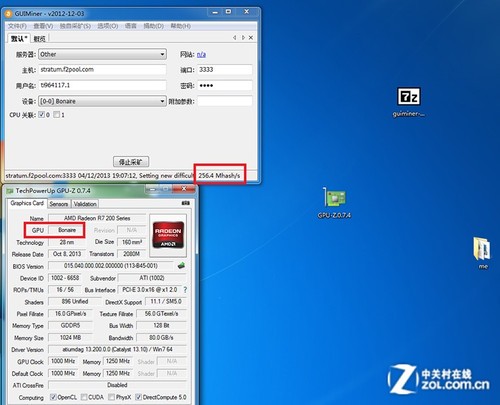Select the Default miner tab

pos(19,38)
